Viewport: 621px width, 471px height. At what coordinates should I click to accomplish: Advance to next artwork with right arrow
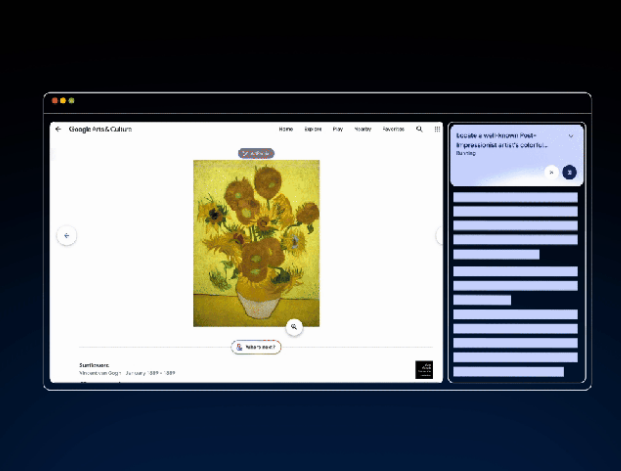pyautogui.click(x=439, y=236)
